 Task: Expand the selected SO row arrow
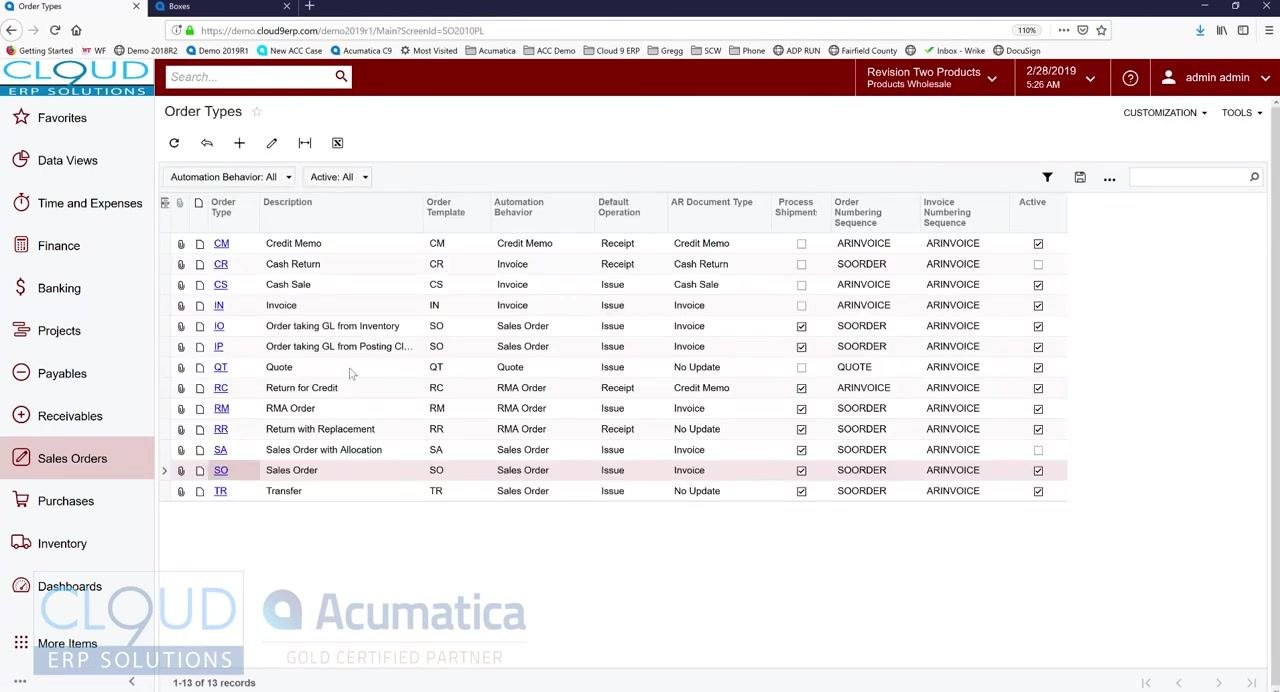point(165,470)
